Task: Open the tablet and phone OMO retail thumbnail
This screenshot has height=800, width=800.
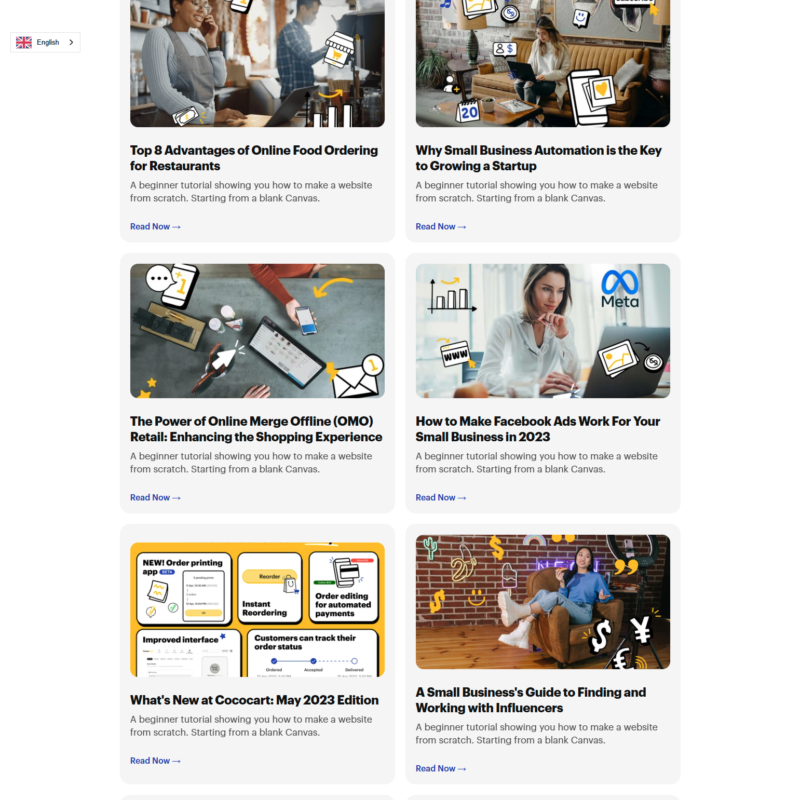Action: point(257,331)
